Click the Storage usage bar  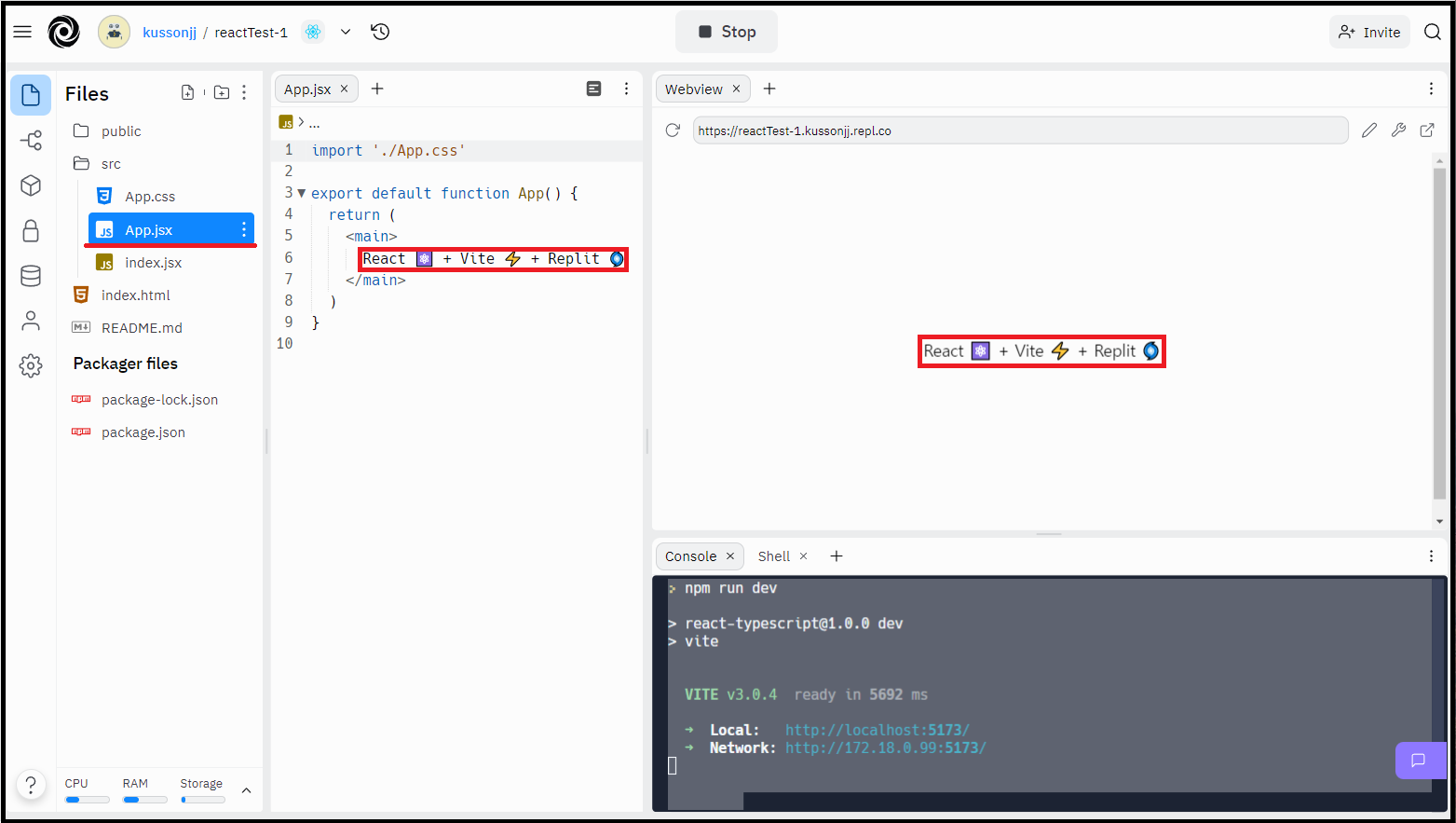202,800
